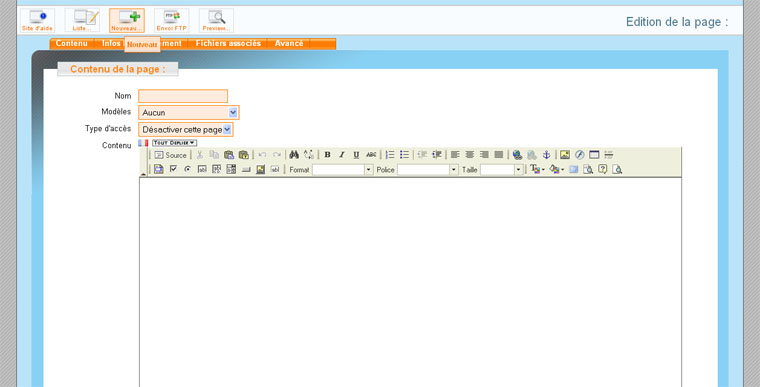
Task: Open the text color picker
Action: 537,169
